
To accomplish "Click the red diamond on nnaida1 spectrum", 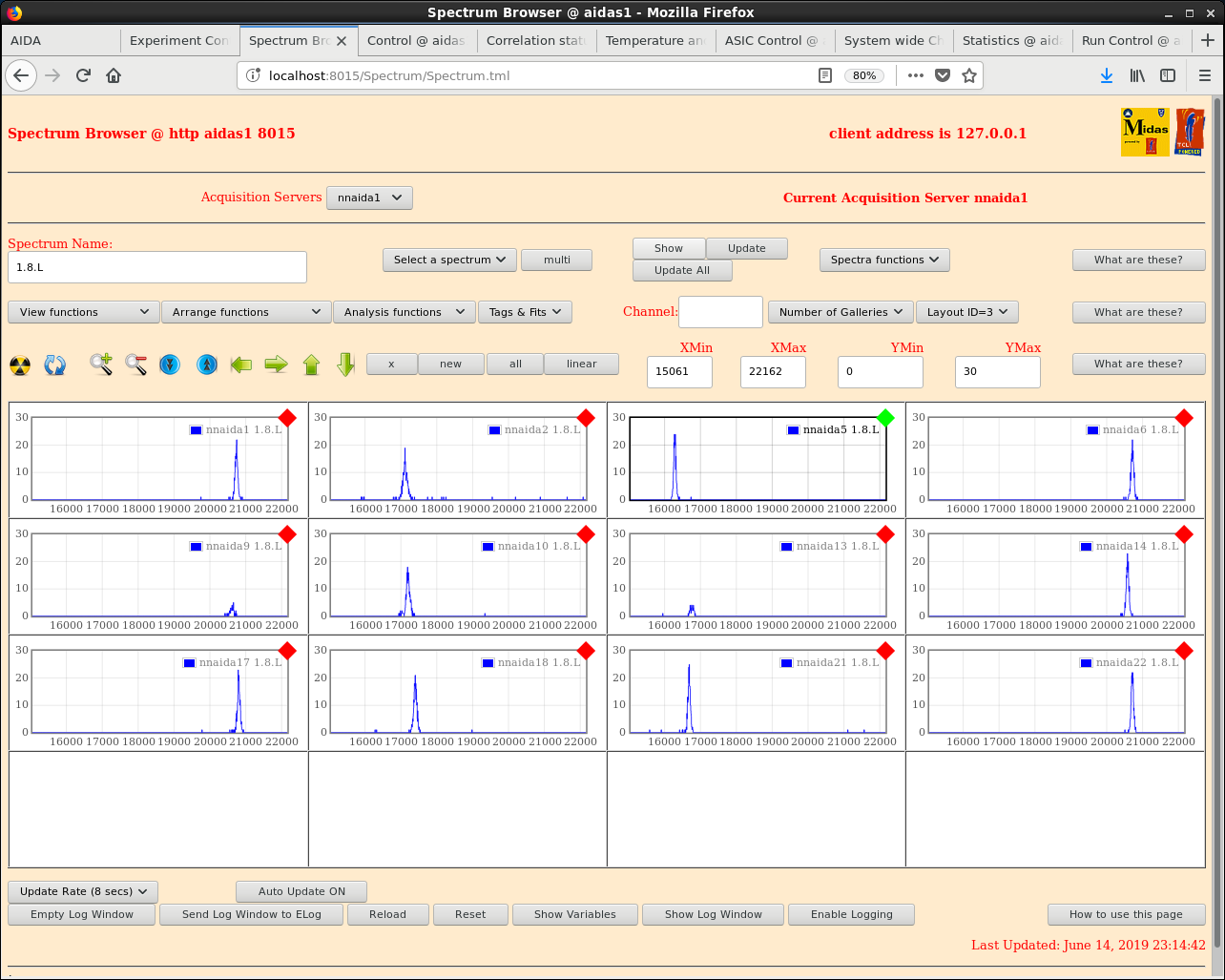I will 287,418.
